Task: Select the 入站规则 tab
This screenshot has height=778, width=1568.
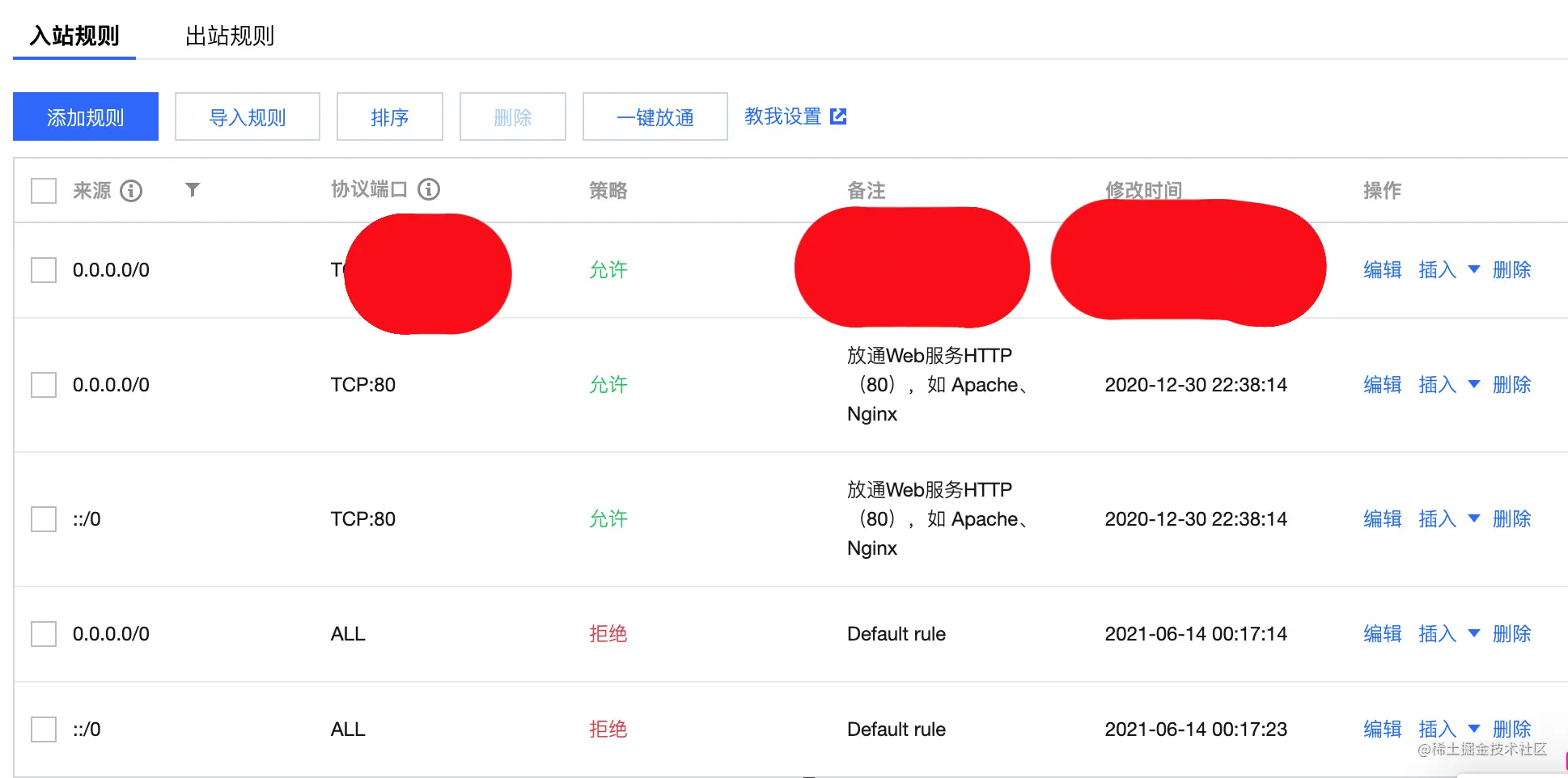Action: pos(74,36)
